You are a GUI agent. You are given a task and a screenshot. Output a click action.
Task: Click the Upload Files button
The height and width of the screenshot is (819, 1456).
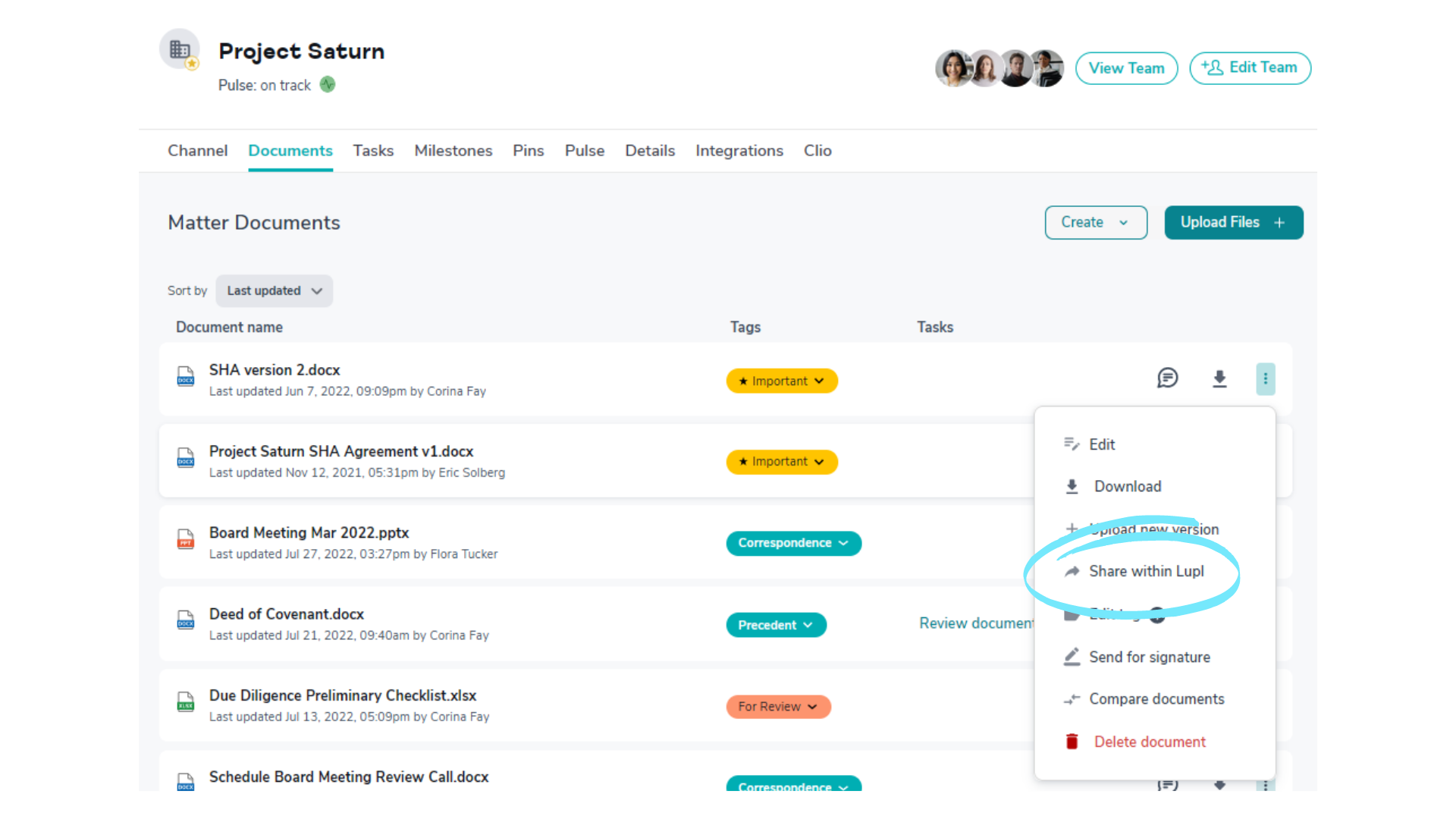point(1233,222)
